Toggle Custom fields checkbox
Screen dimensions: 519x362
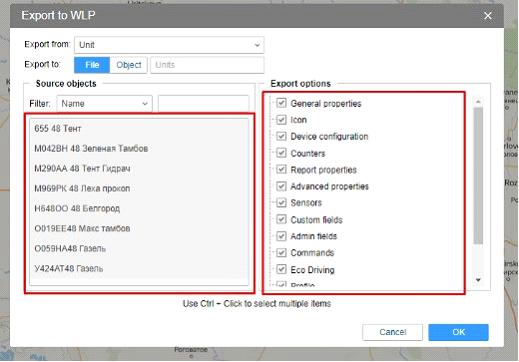tap(281, 219)
